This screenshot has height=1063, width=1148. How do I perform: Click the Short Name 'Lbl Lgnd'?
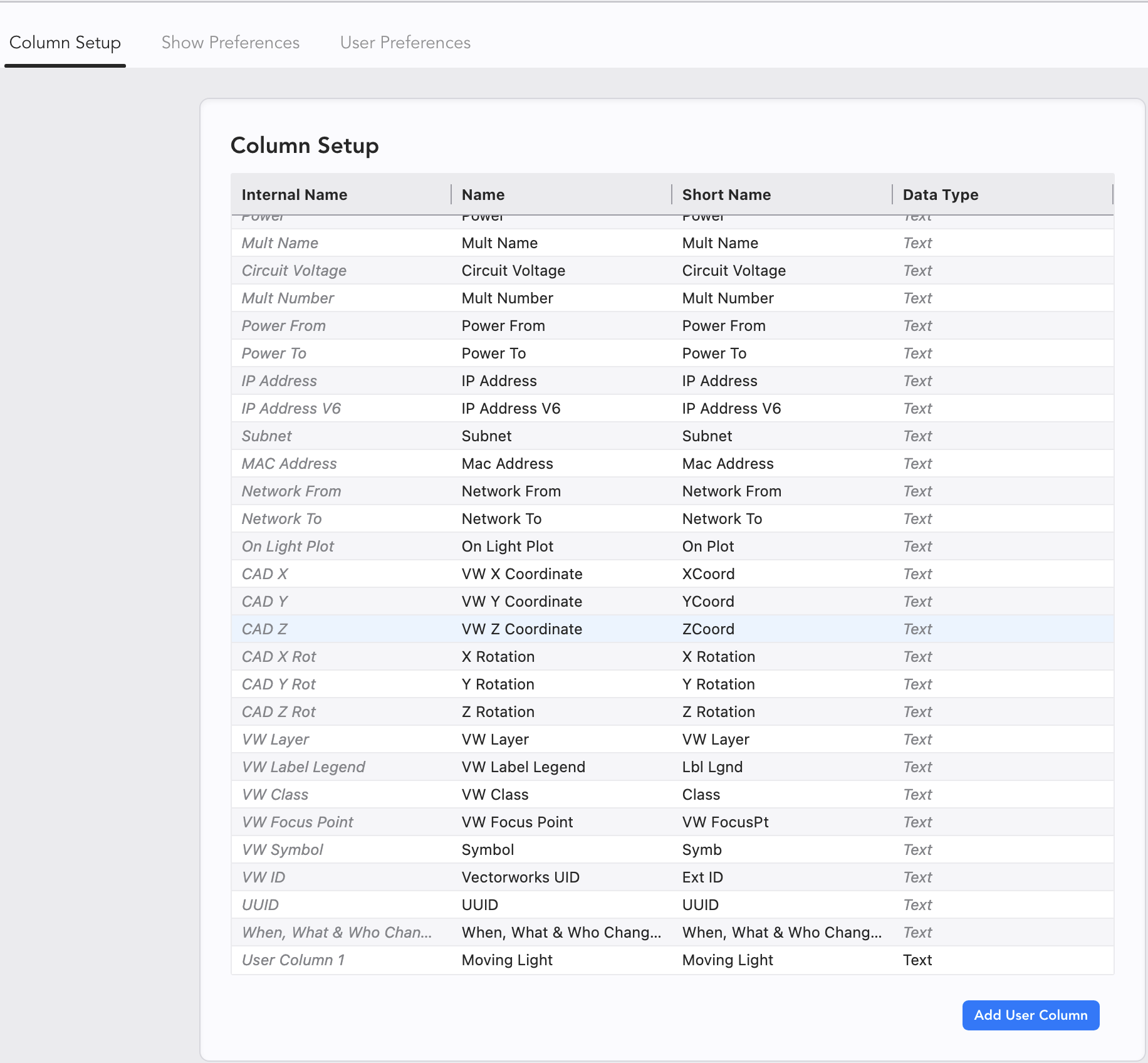pyautogui.click(x=712, y=767)
